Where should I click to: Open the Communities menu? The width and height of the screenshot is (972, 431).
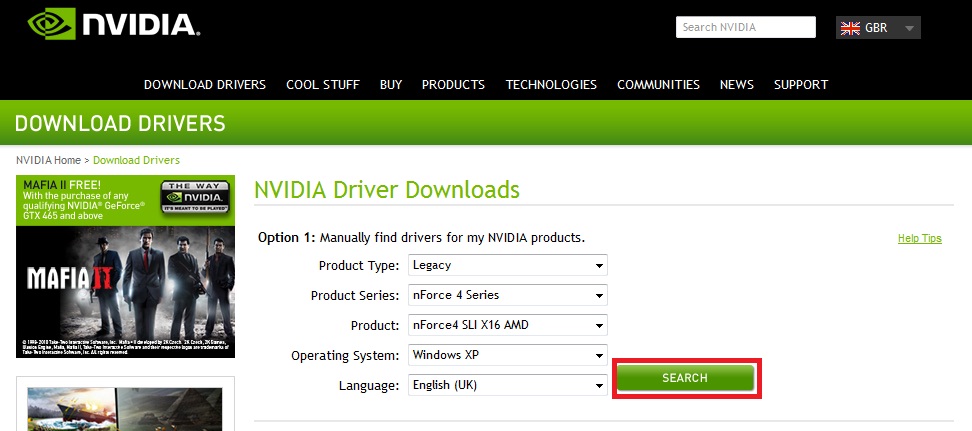[x=658, y=84]
